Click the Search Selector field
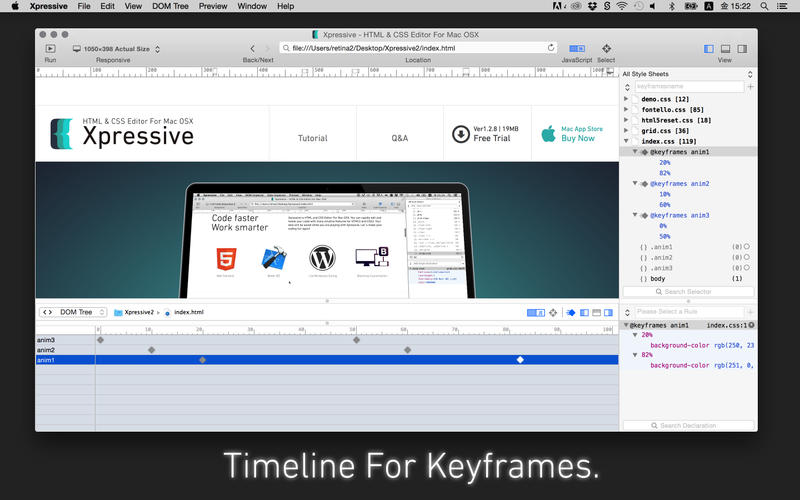Viewport: 800px width, 500px height. (x=688, y=292)
